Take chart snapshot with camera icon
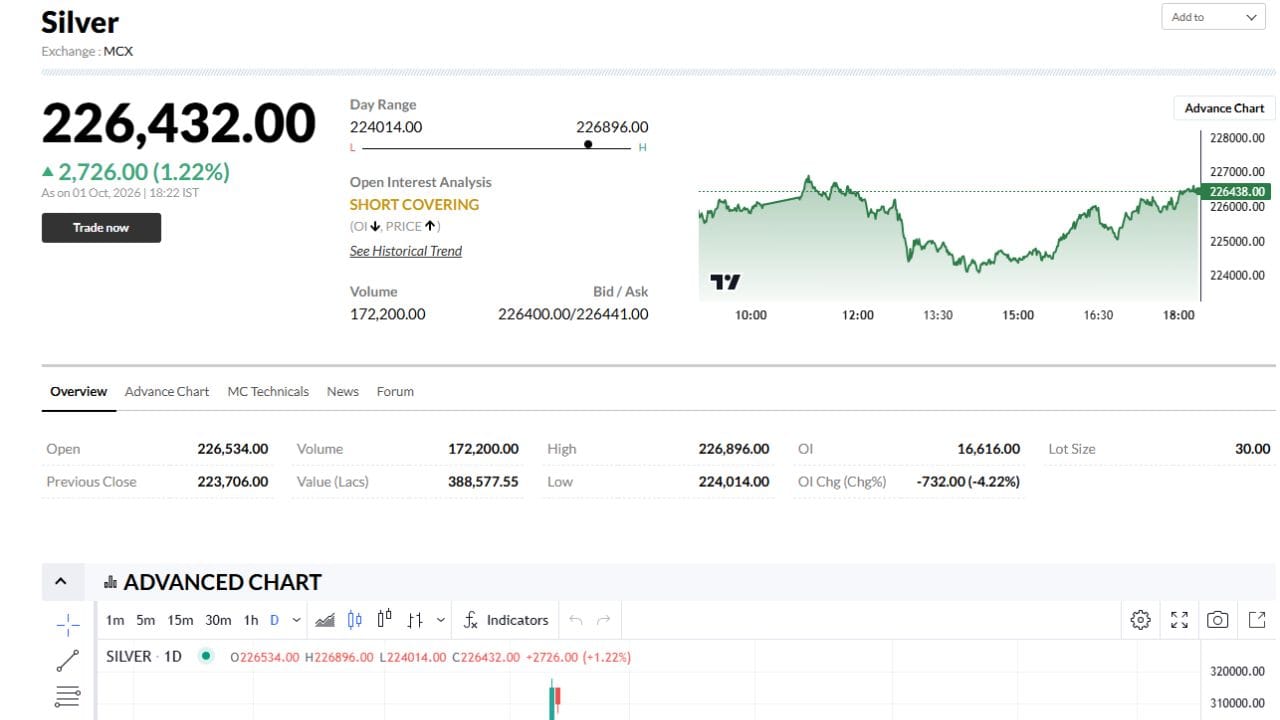This screenshot has width=1280, height=720. [x=1217, y=620]
